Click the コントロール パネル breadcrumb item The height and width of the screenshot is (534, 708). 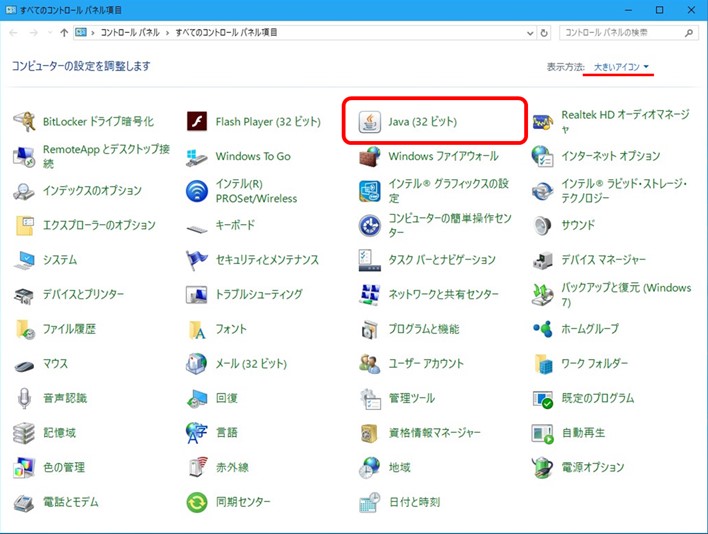pos(130,33)
